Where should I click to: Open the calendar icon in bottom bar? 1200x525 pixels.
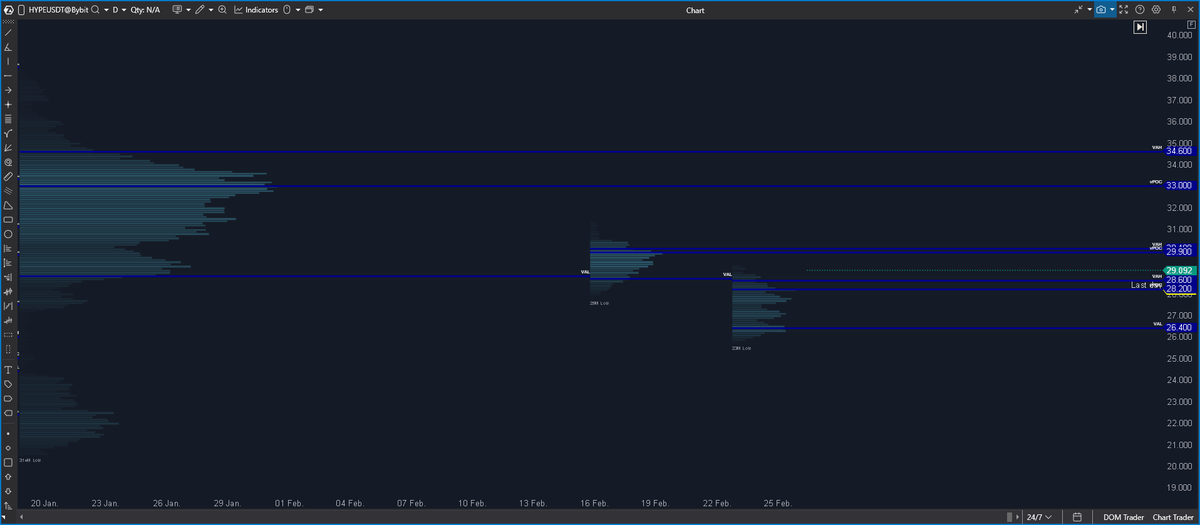(1077, 517)
